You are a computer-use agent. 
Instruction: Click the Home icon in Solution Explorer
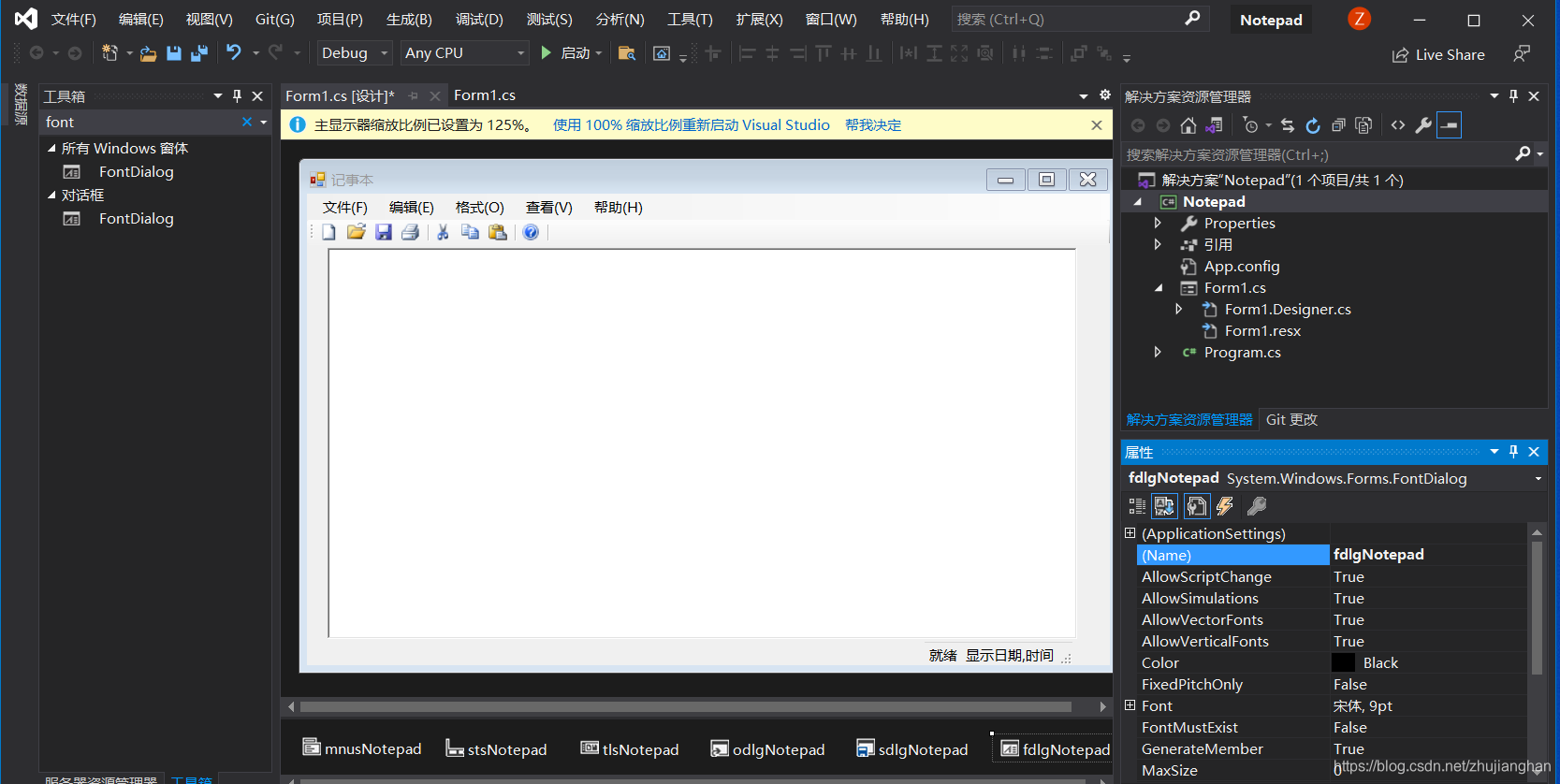tap(1188, 125)
